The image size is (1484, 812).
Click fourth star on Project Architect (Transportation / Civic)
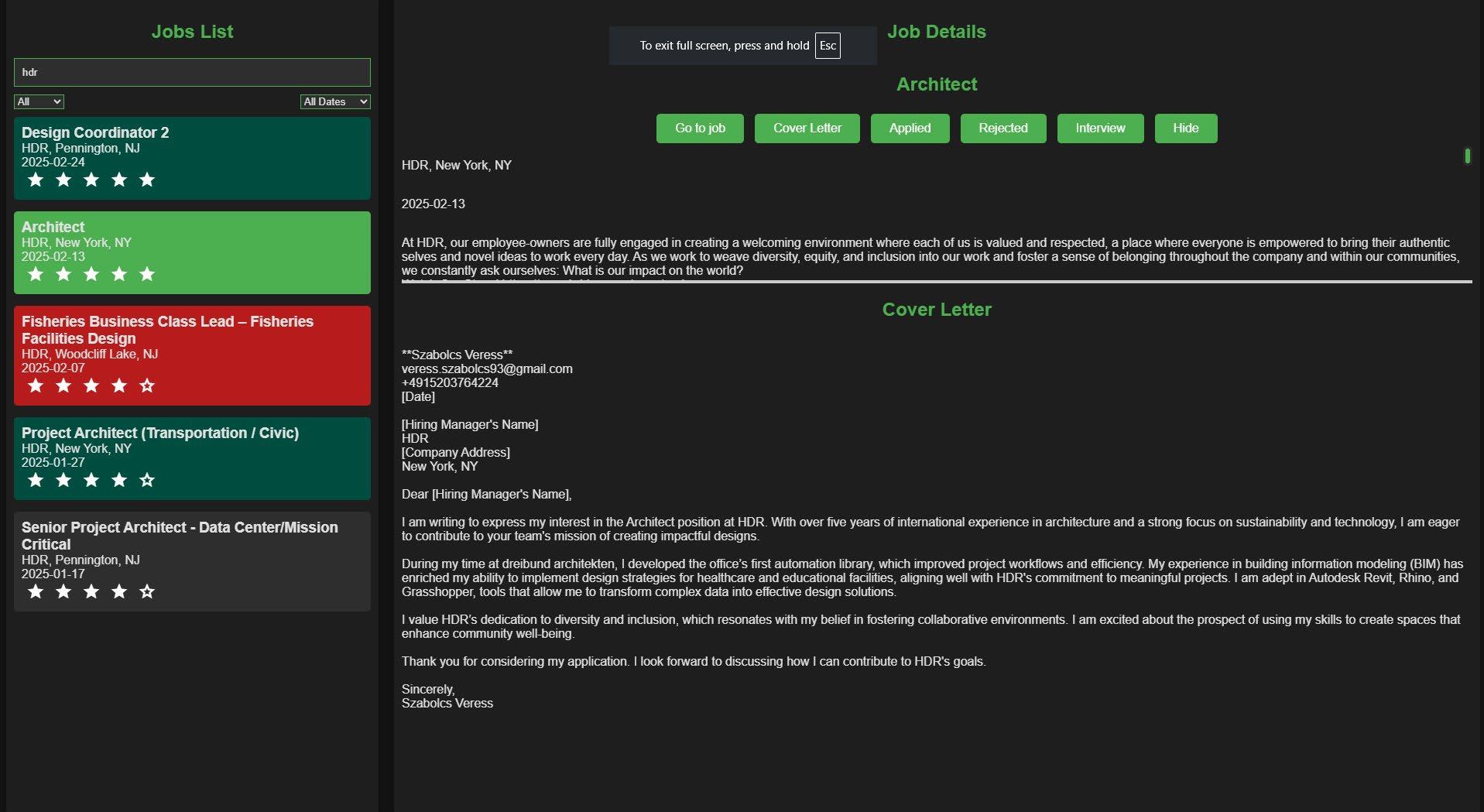tap(119, 481)
